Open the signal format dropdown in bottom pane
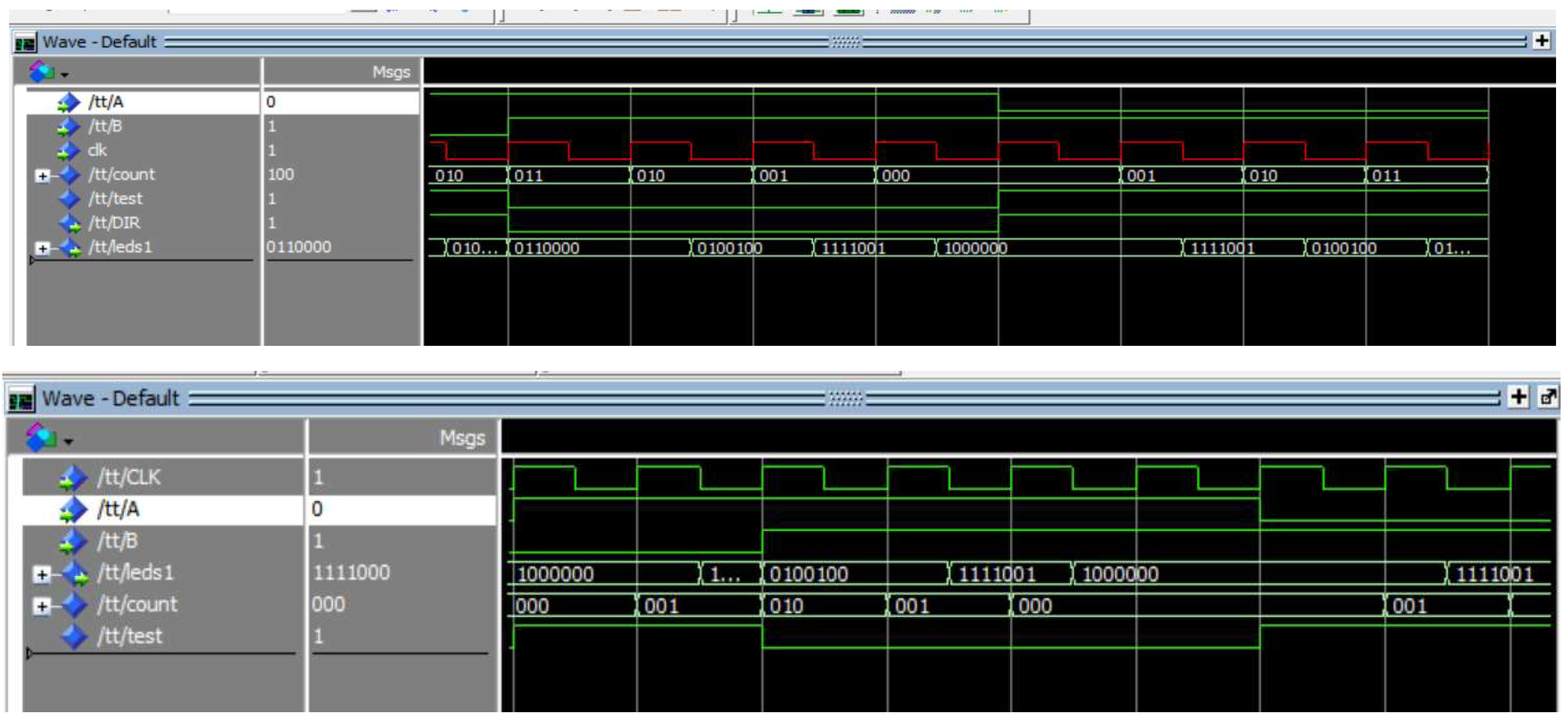Screen dimensions: 1568x723 [68, 441]
